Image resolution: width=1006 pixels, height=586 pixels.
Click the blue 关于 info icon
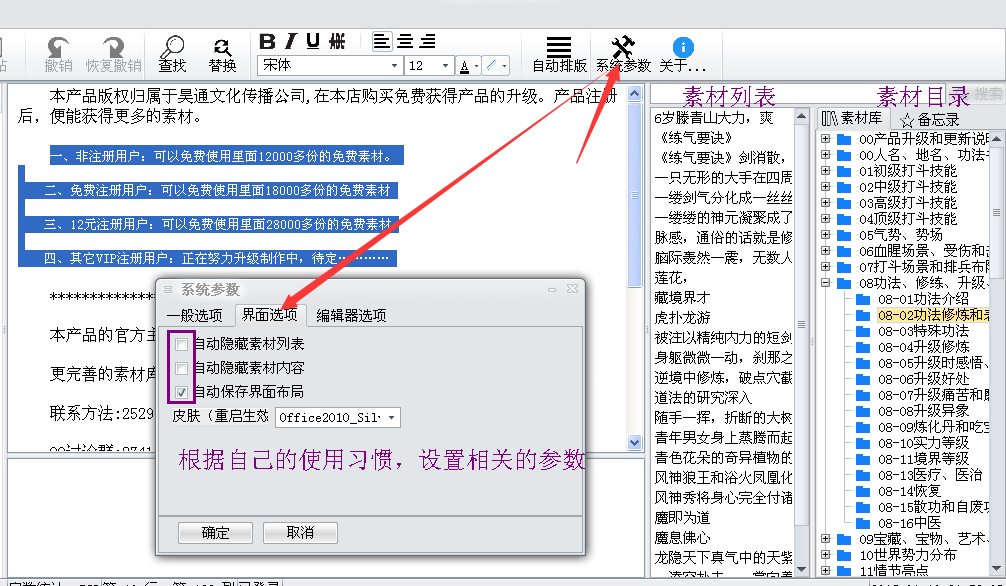click(683, 44)
